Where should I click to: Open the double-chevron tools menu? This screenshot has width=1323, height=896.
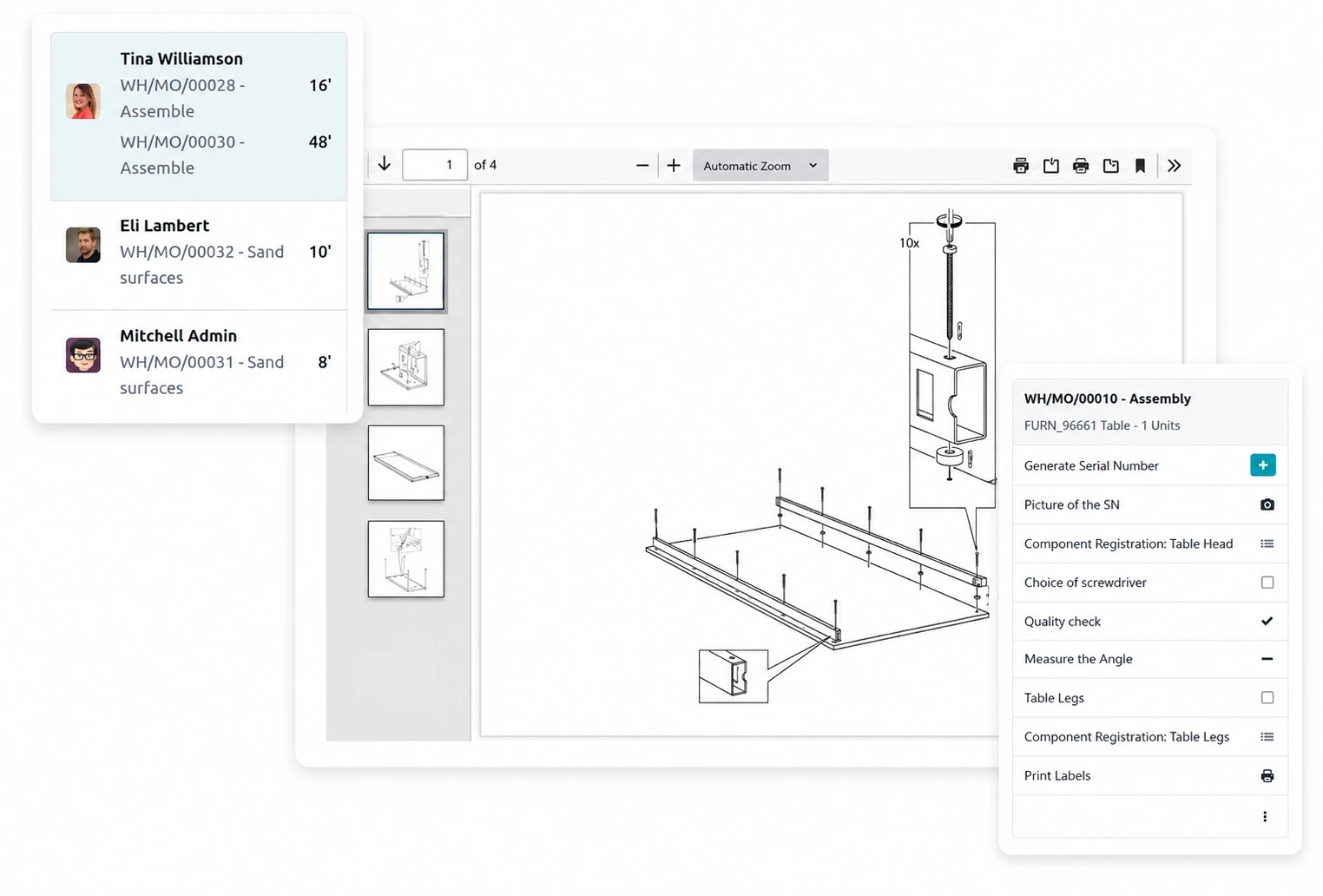tap(1175, 166)
